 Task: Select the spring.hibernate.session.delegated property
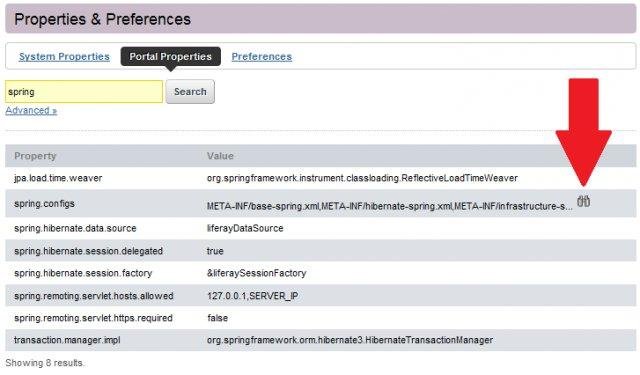[88, 251]
